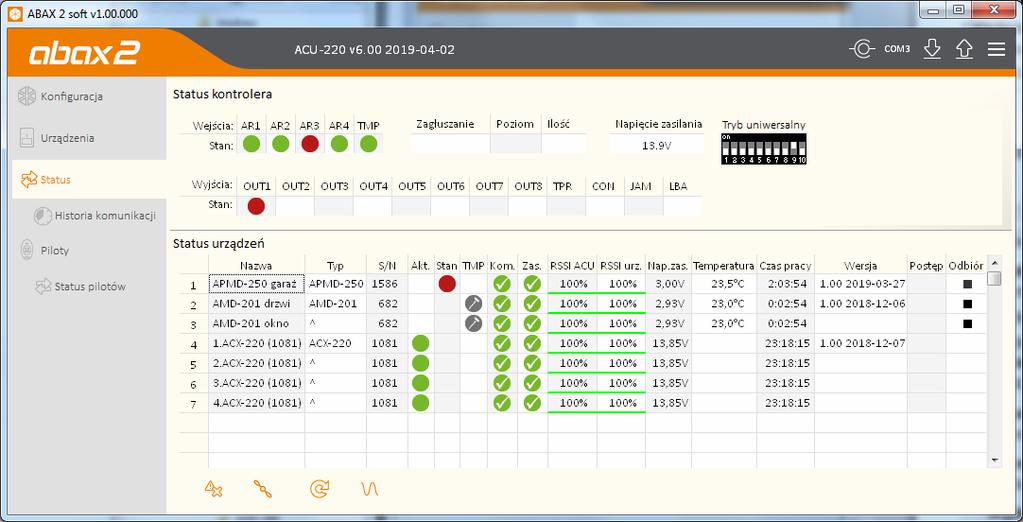Click the AR2 input state indicator
This screenshot has width=1023, height=522.
click(x=281, y=144)
